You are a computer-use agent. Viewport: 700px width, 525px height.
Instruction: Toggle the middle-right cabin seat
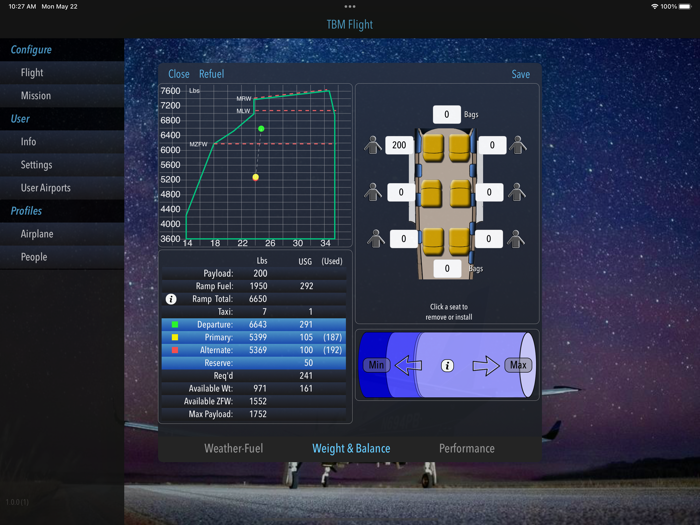[460, 194]
